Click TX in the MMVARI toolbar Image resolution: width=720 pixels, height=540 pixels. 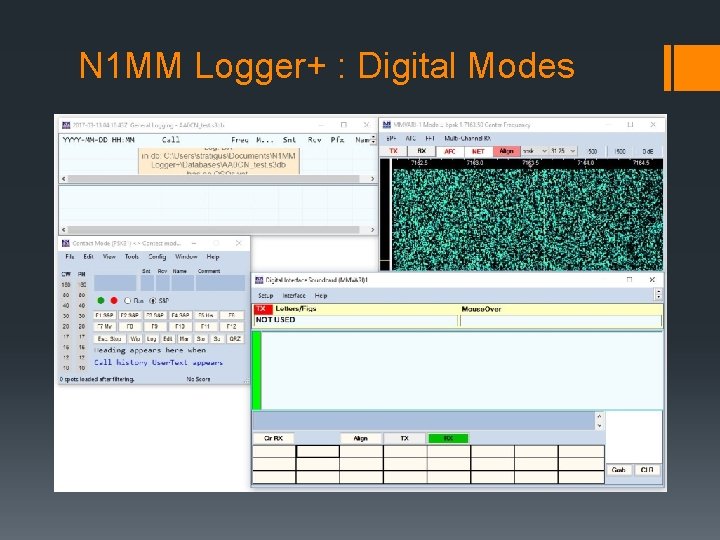coord(394,151)
